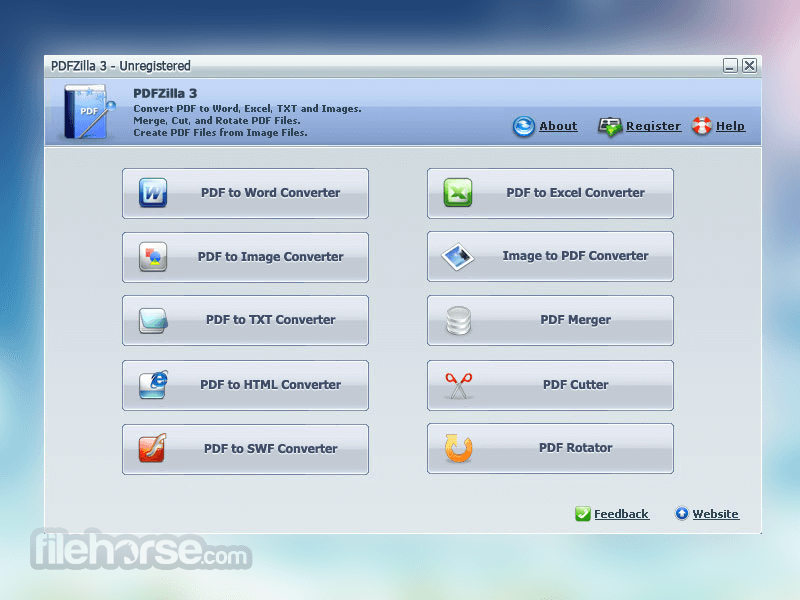Click the picture icon on PDF to Image button

pos(153,257)
